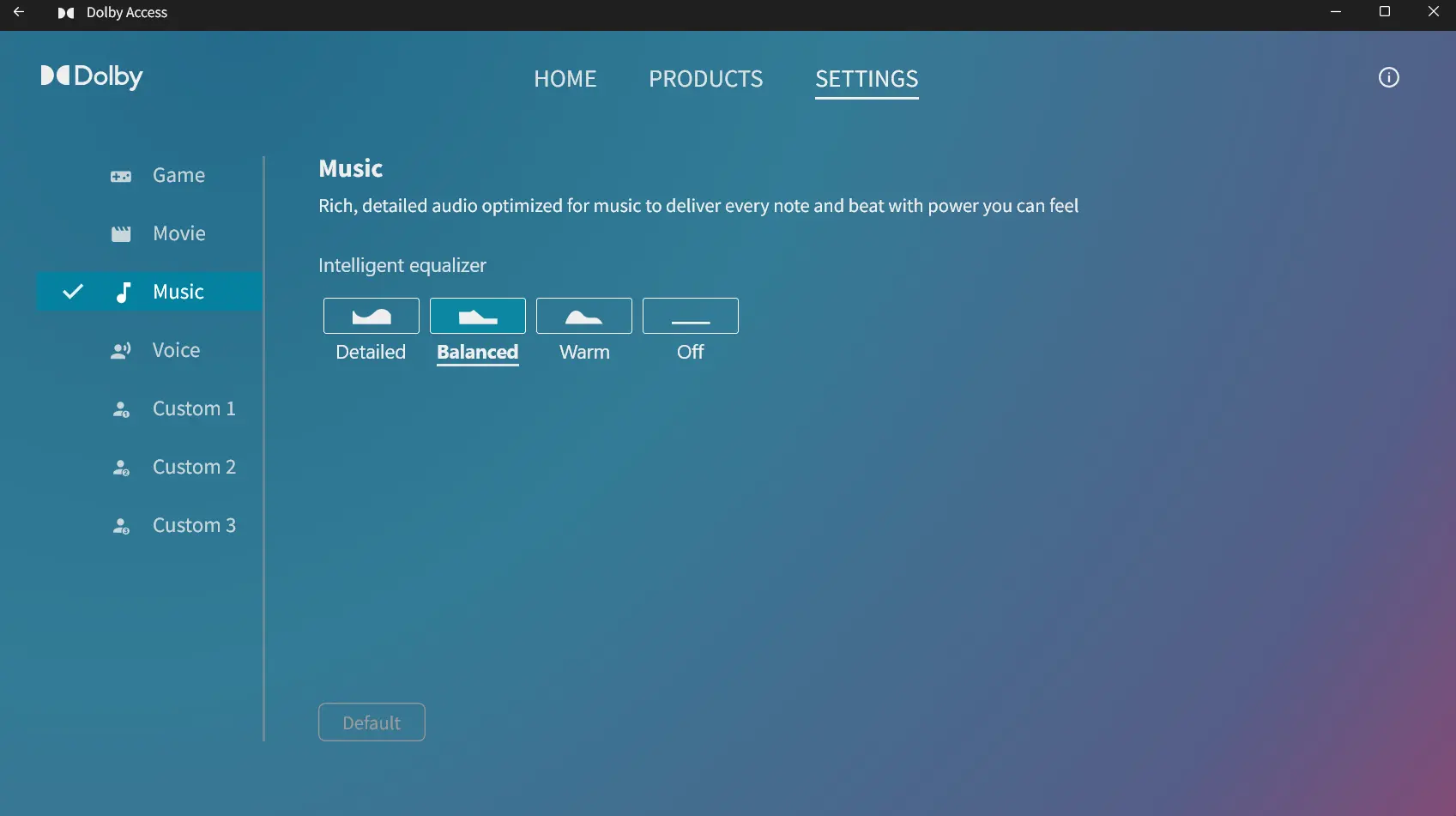
Task: Click the Warm label text
Action: 584,352
